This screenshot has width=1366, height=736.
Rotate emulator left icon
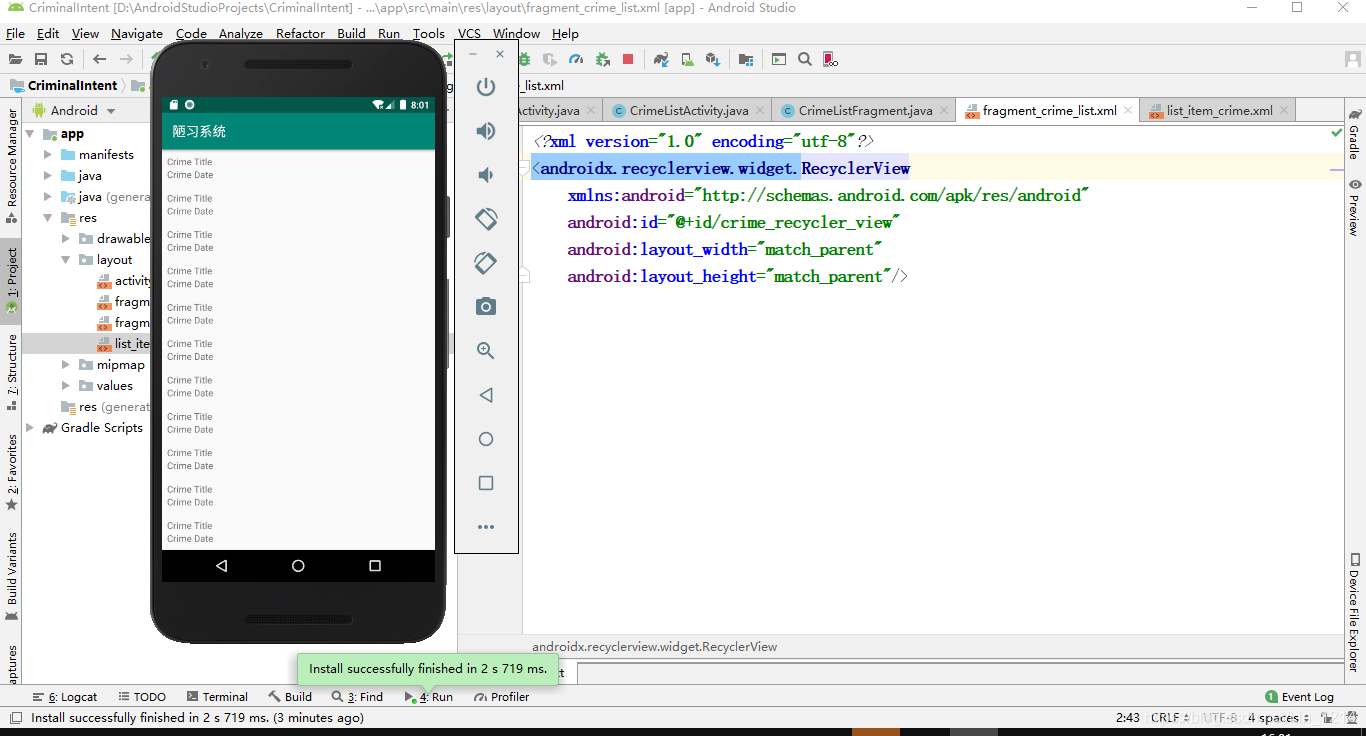486,219
